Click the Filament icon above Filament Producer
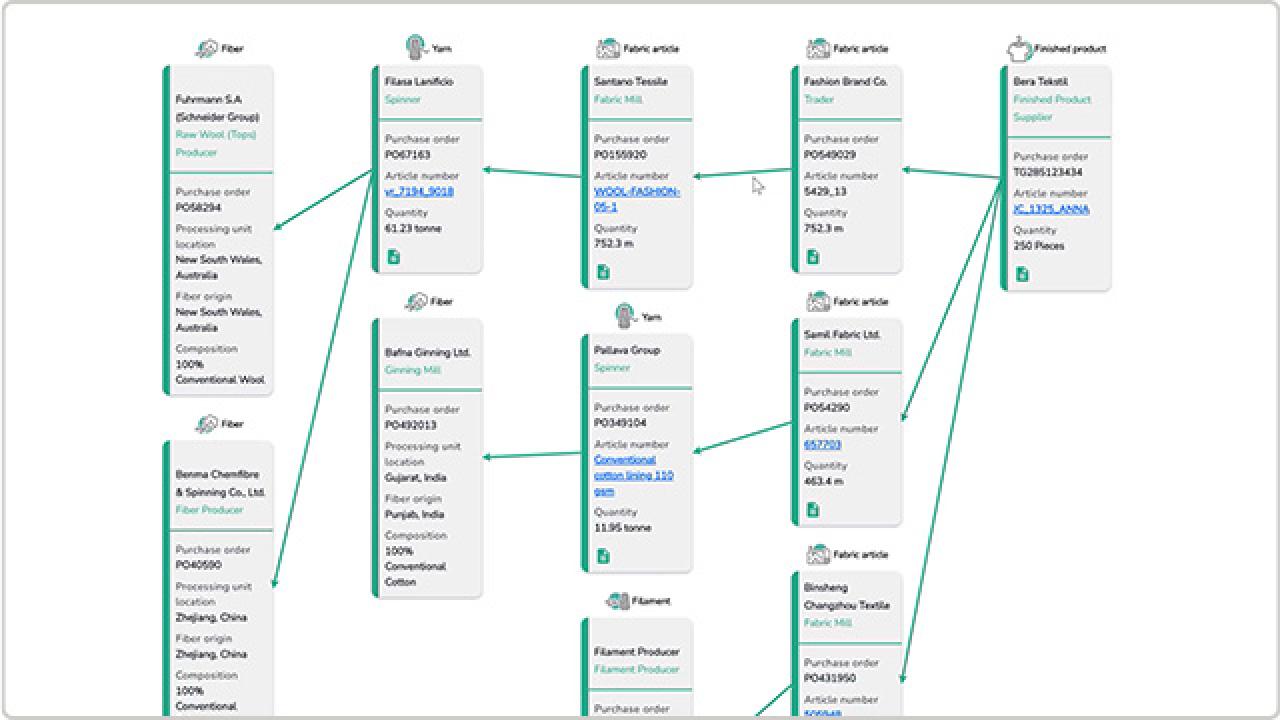 click(x=617, y=601)
